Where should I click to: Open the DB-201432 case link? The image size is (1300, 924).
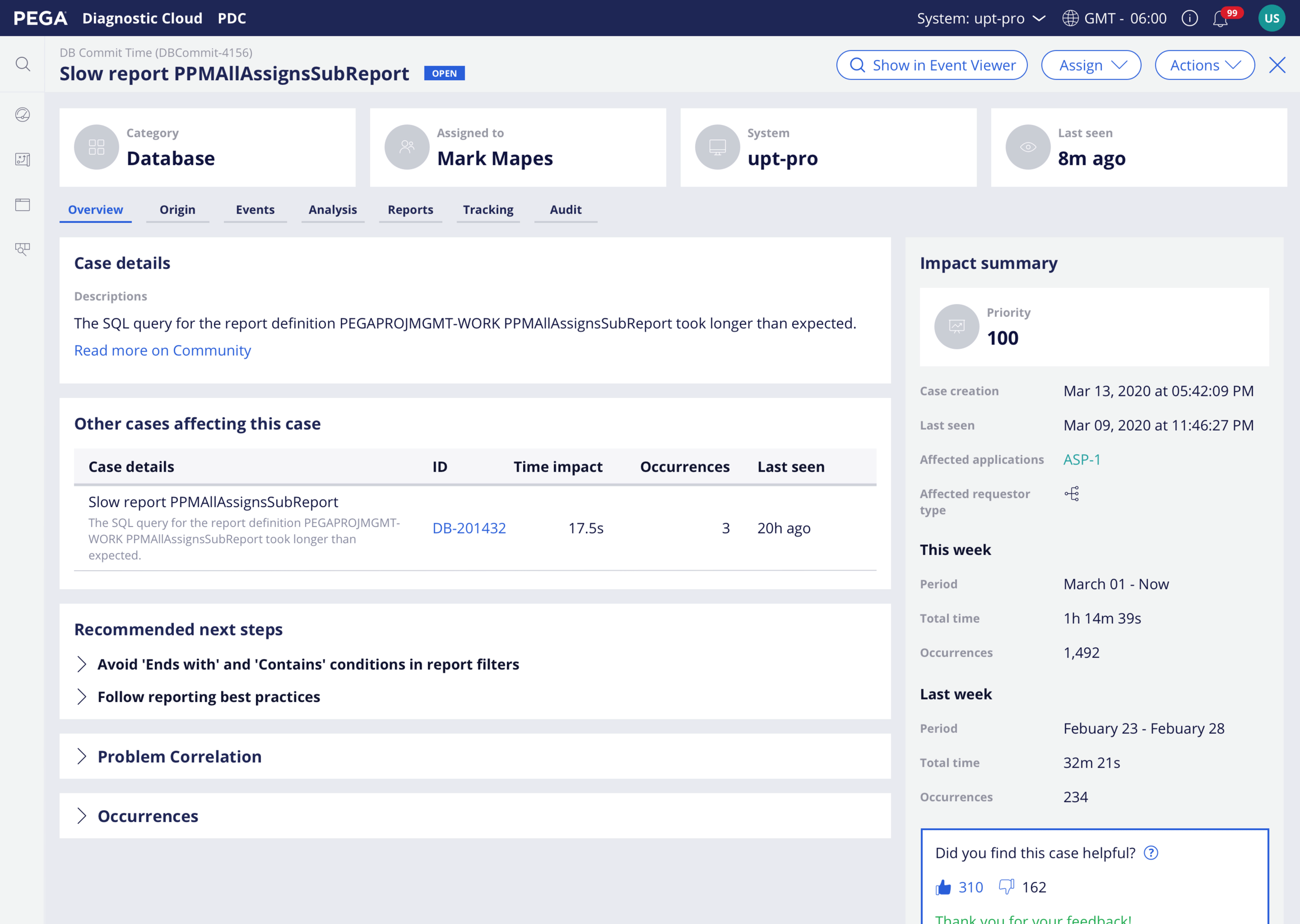pos(469,528)
